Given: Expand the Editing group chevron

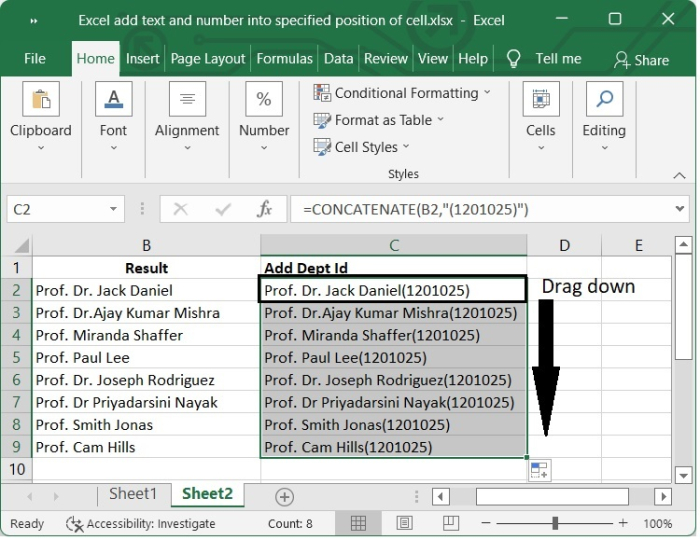Looking at the screenshot, I should pyautogui.click(x=604, y=148).
